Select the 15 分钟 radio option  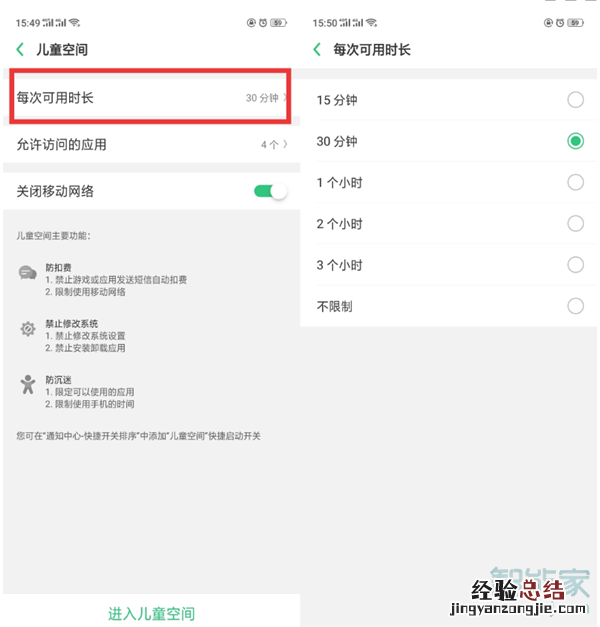(575, 100)
